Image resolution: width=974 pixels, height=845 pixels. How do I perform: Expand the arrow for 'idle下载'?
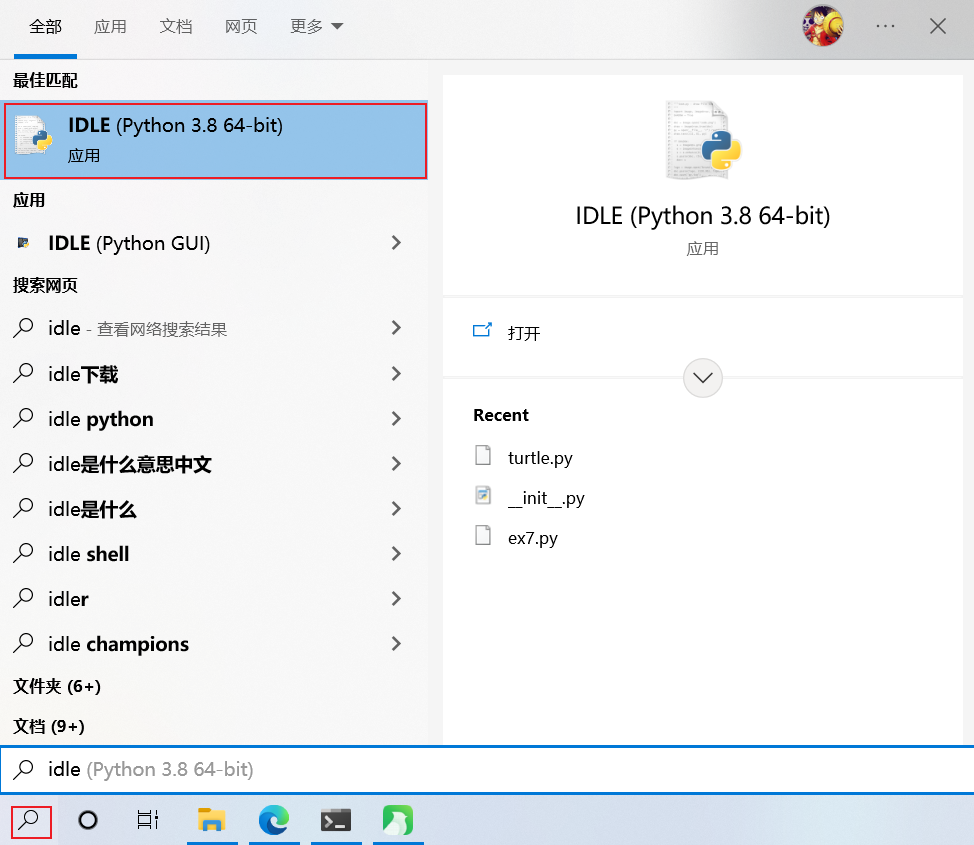(396, 373)
